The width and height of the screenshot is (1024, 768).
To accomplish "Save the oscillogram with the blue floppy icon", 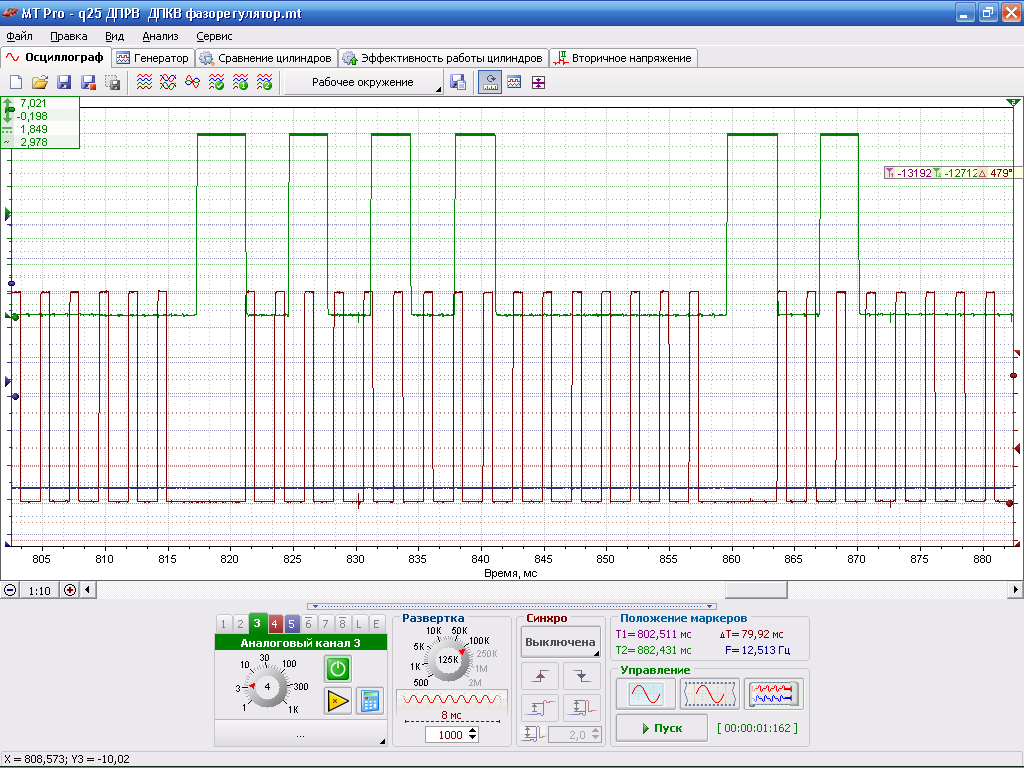I will [64, 82].
